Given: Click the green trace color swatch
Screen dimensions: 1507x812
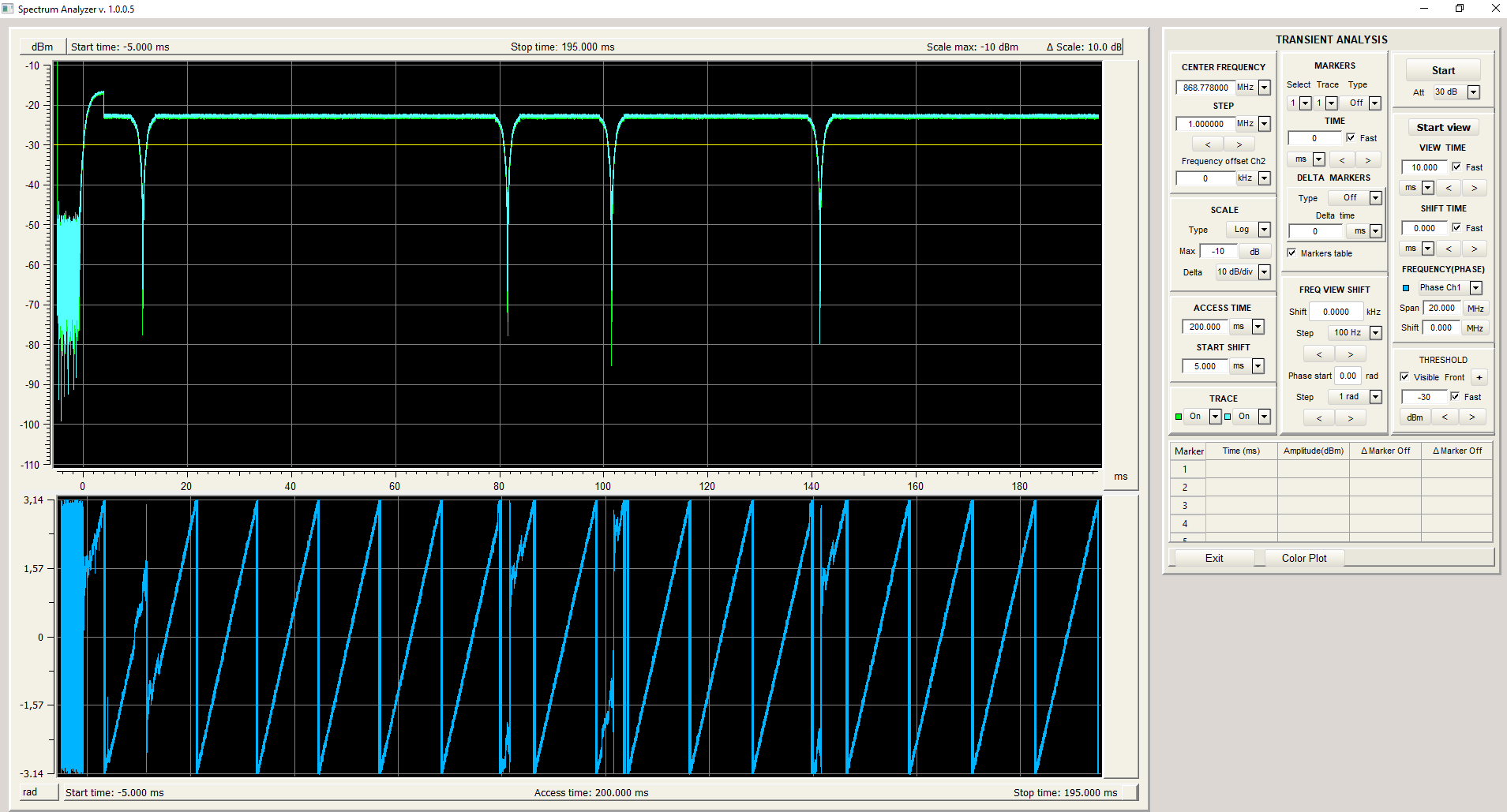Looking at the screenshot, I should point(1179,417).
